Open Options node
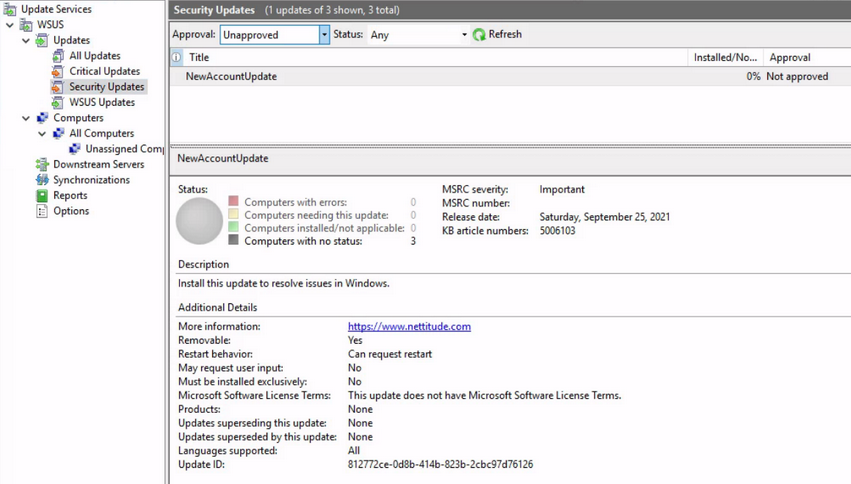The width and height of the screenshot is (851, 484). pos(71,211)
